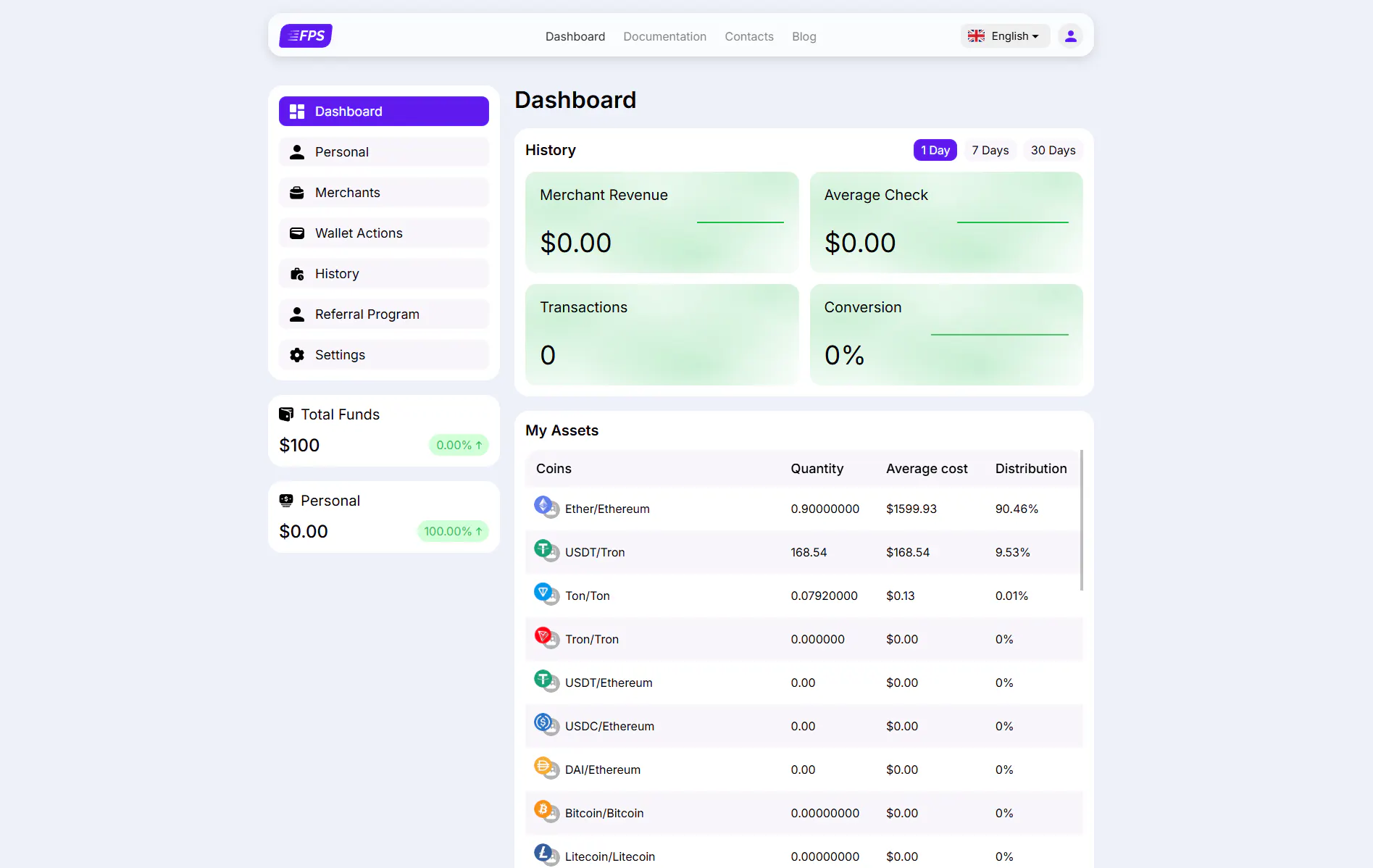
Task: Click the UK flag icon
Action: click(976, 36)
